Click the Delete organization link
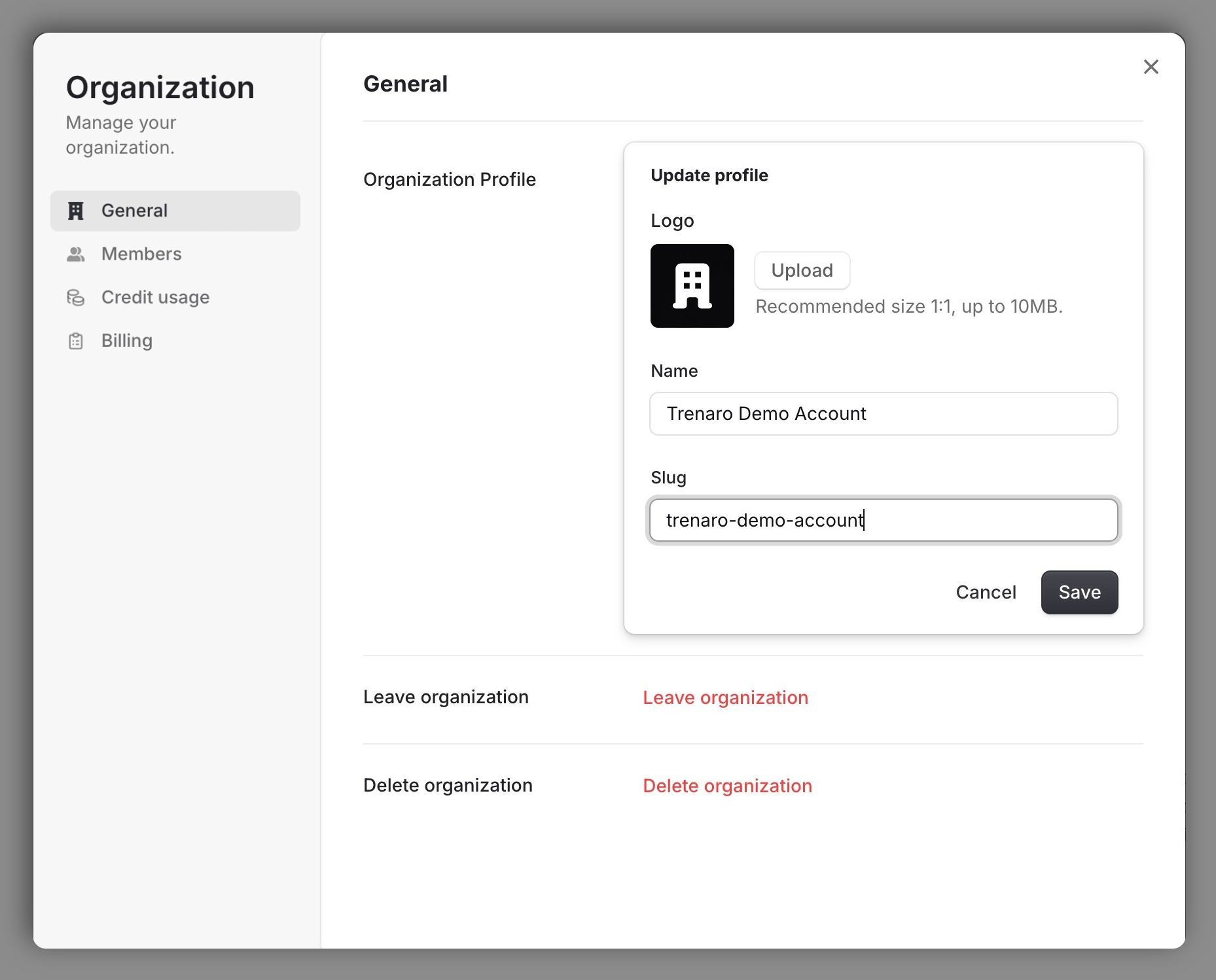The height and width of the screenshot is (980, 1216). click(x=727, y=786)
